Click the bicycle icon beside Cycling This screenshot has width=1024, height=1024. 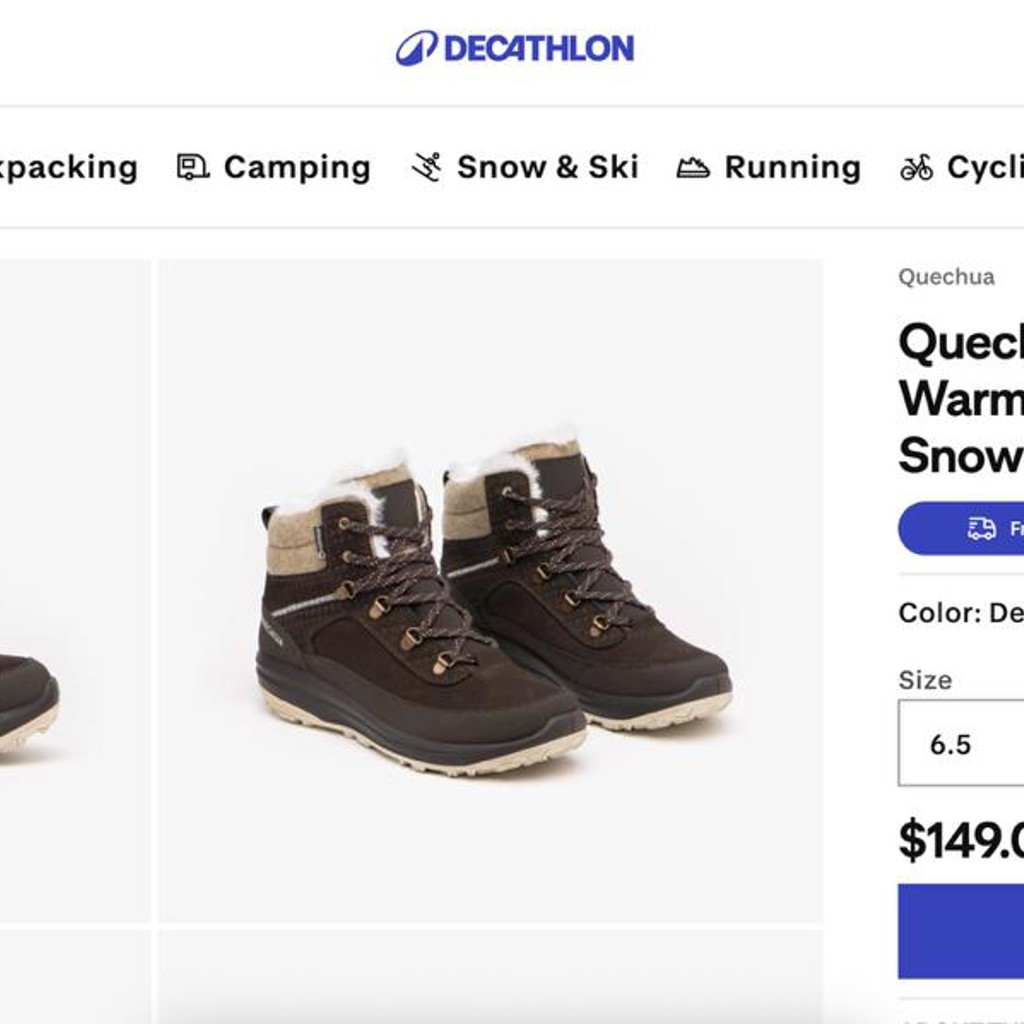916,168
